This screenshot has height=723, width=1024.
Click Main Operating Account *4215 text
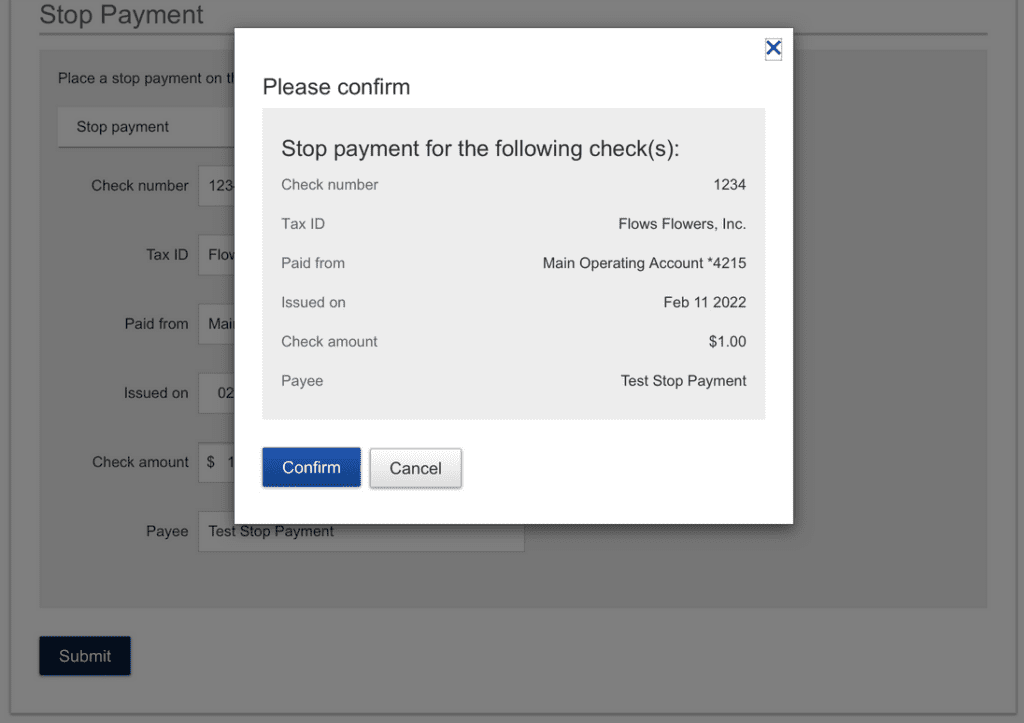point(644,263)
